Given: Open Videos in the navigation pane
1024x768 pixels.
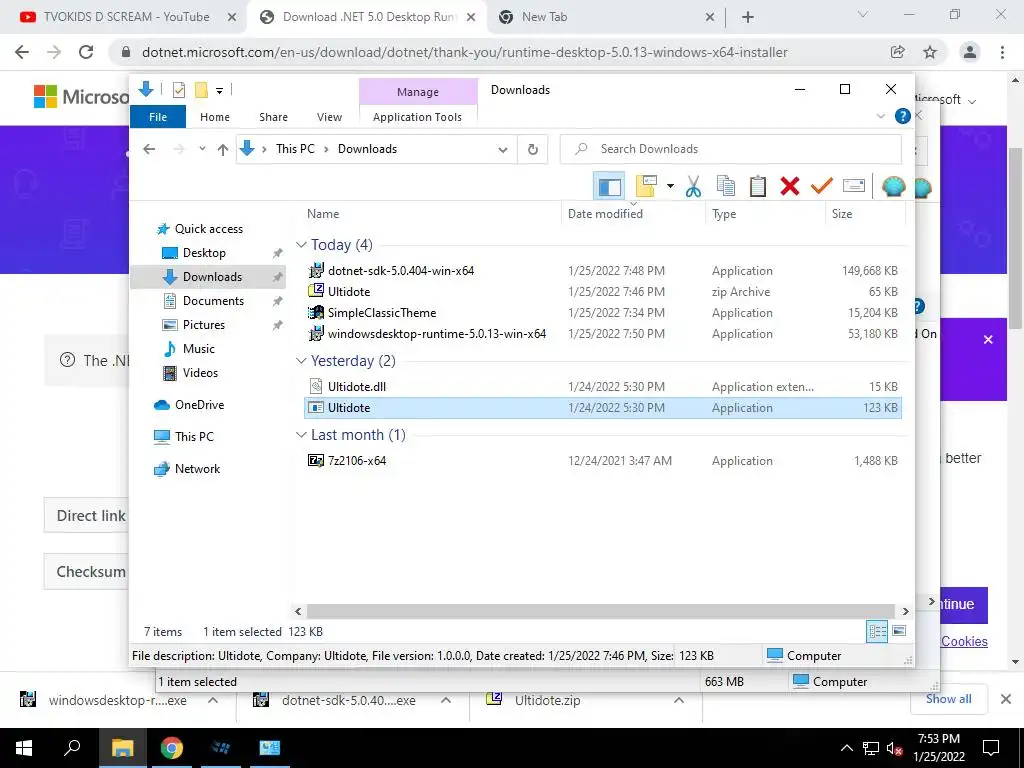Looking at the screenshot, I should 200,373.
